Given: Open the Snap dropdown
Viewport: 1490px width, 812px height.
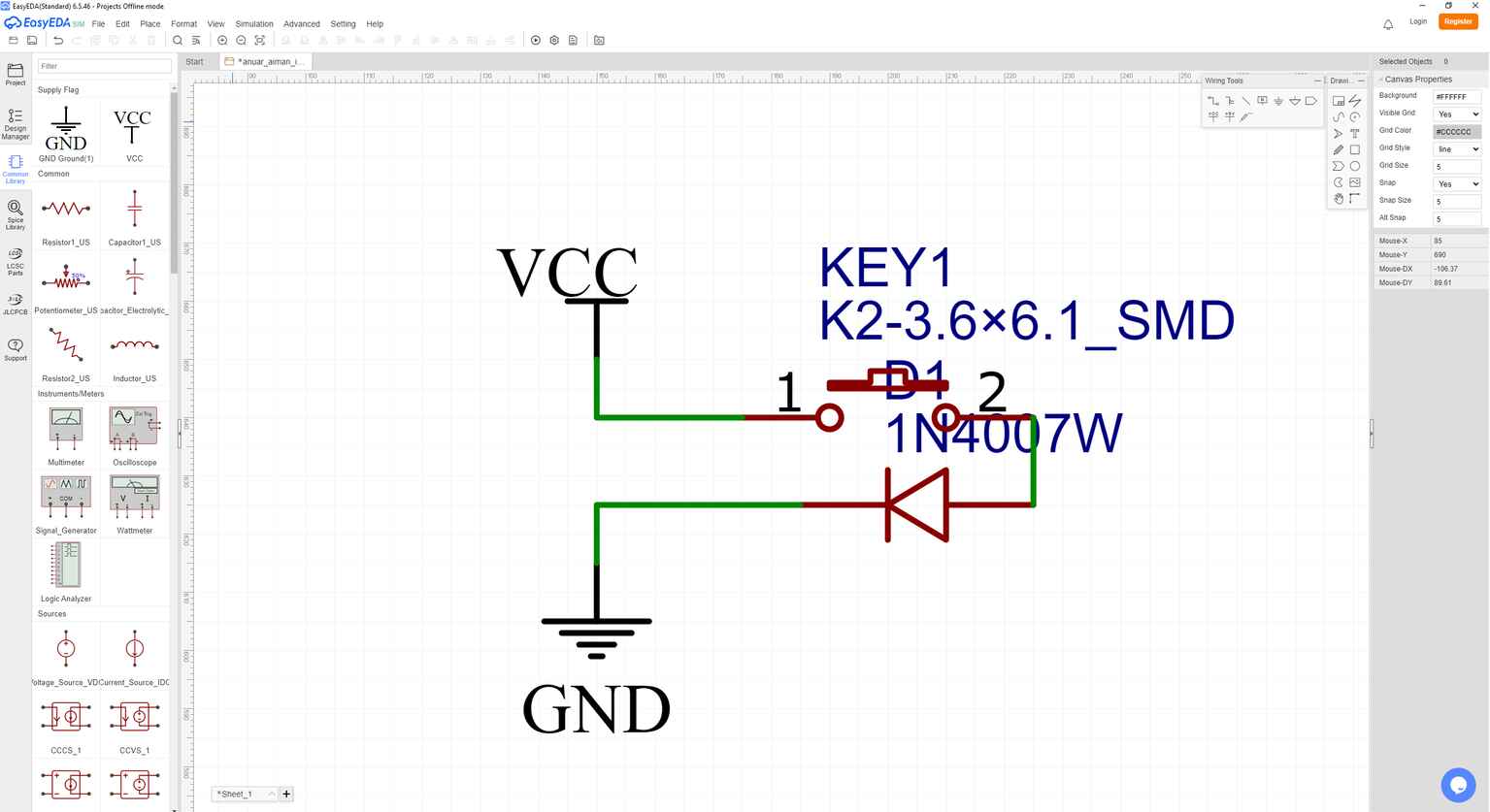Looking at the screenshot, I should pos(1457,184).
